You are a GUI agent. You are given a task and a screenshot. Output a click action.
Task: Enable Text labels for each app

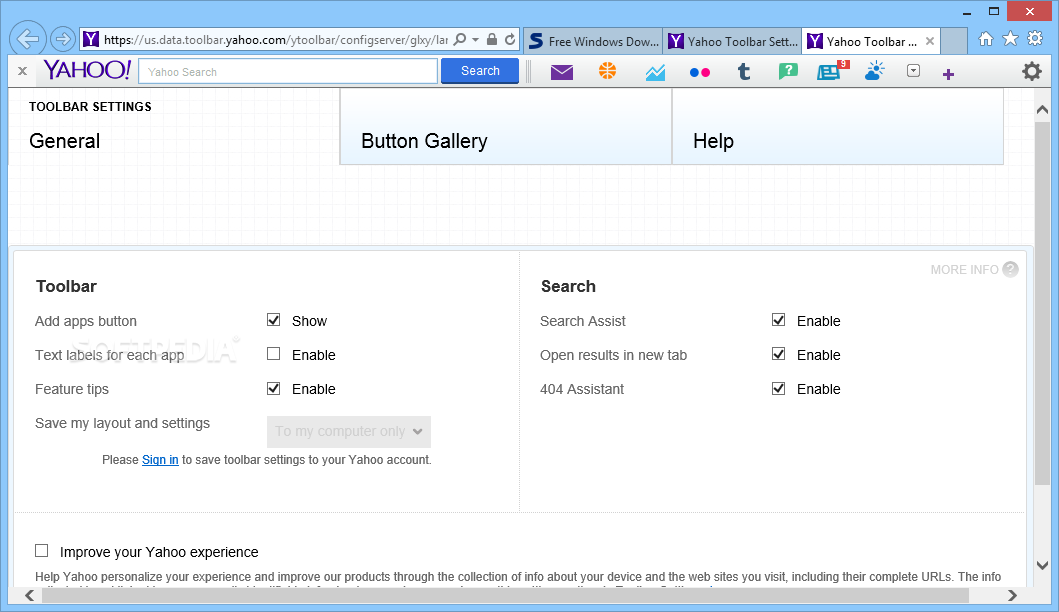274,353
